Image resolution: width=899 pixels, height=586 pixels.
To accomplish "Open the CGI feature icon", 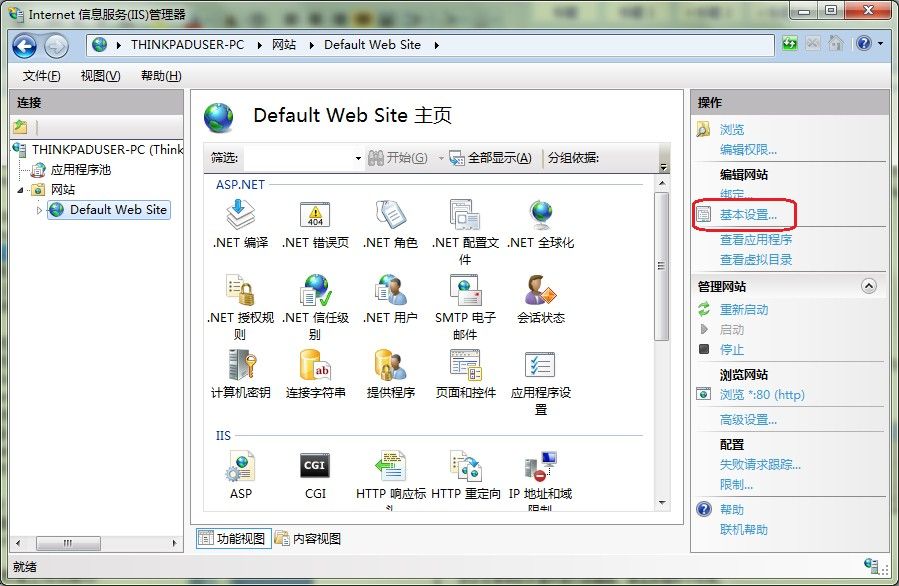I will coord(315,466).
